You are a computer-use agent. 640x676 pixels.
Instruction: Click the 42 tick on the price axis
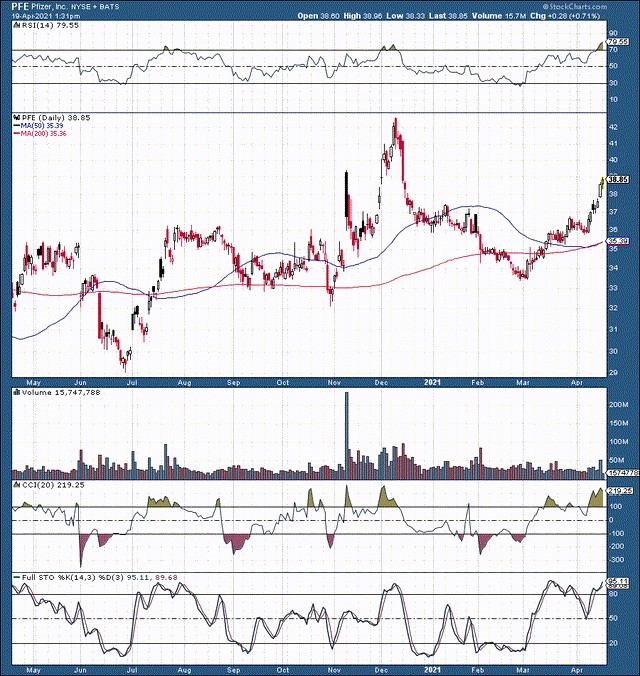coord(613,127)
